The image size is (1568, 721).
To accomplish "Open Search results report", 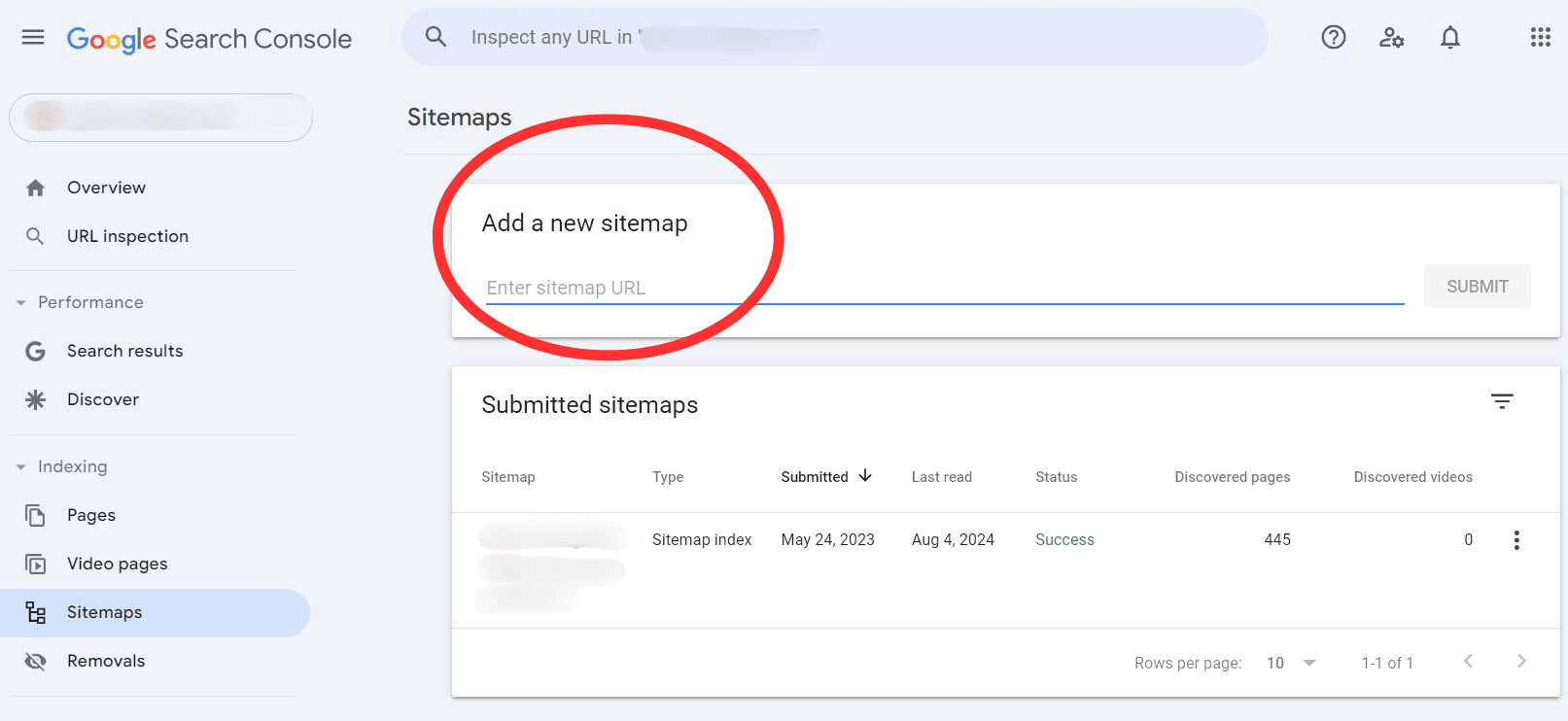I will coord(124,351).
